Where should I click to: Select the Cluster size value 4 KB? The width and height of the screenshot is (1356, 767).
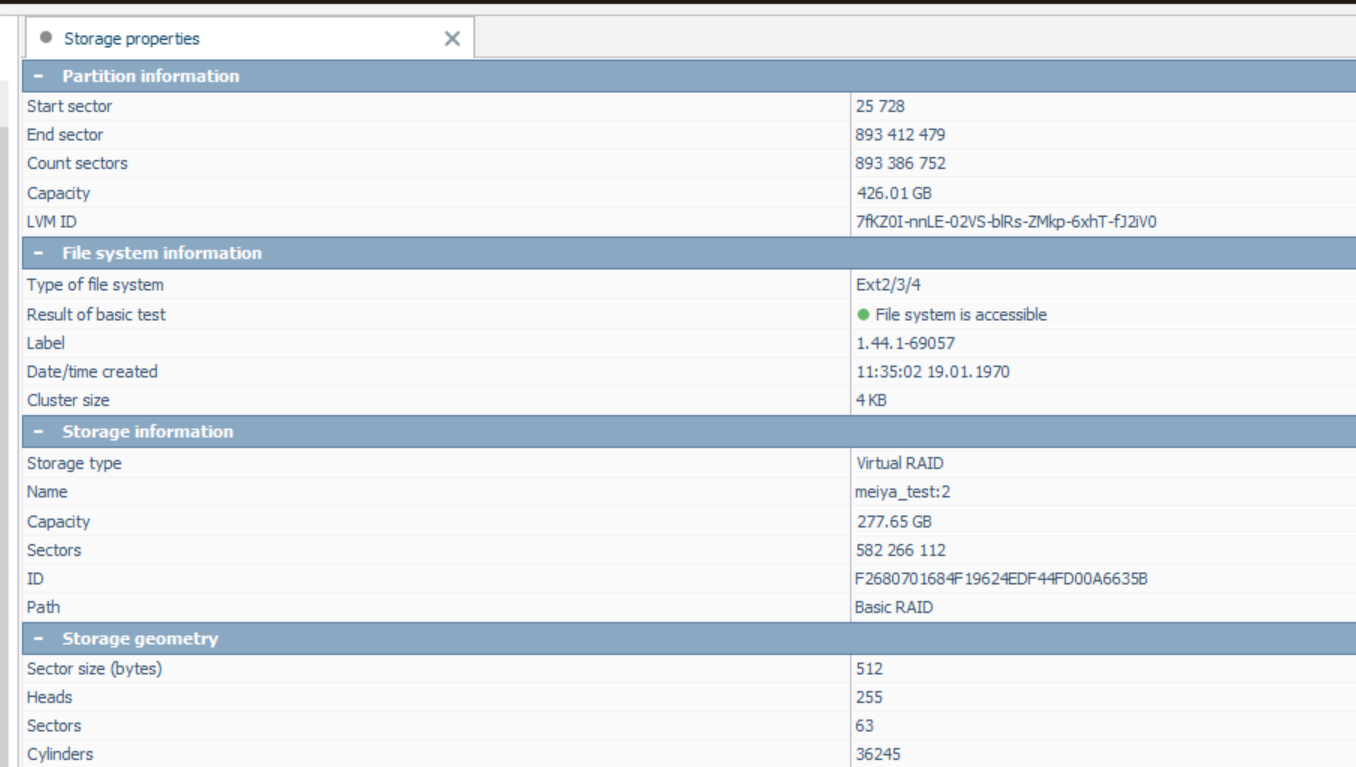click(871, 400)
